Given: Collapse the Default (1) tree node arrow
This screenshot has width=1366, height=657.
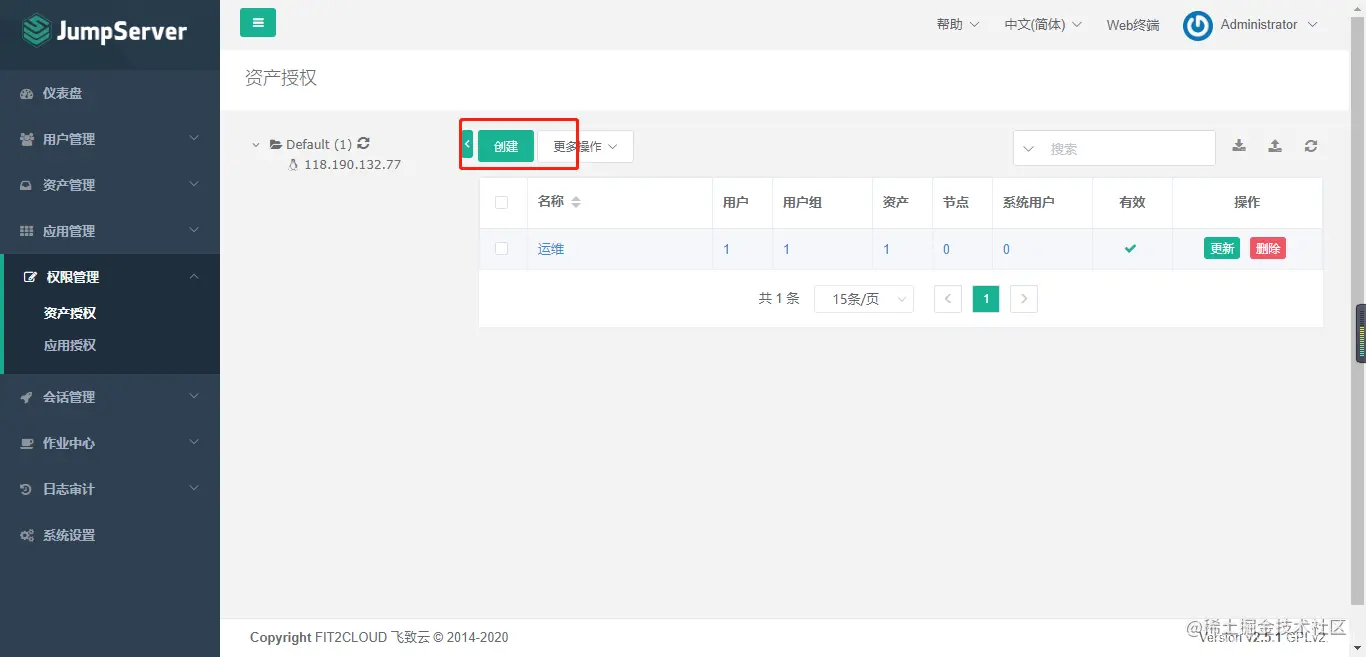Looking at the screenshot, I should point(257,145).
